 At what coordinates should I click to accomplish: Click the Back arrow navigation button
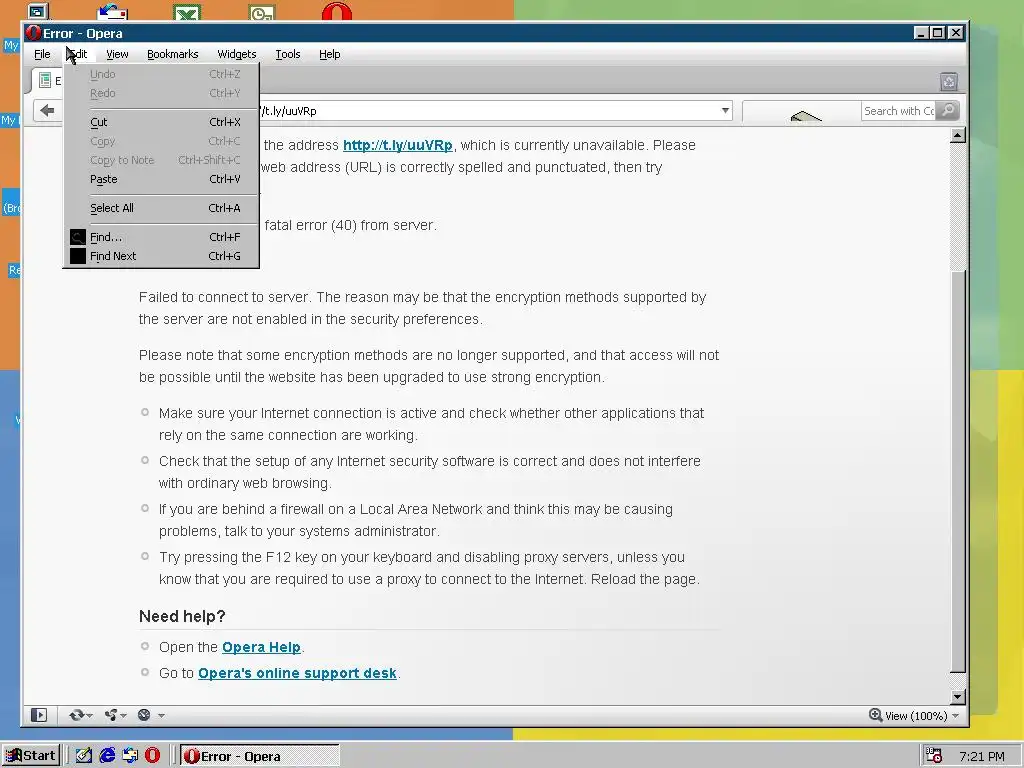(x=47, y=110)
